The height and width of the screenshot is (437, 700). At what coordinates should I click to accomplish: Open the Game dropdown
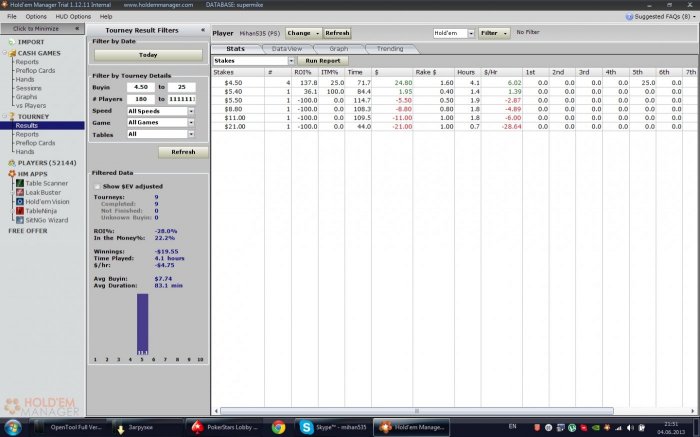(191, 122)
